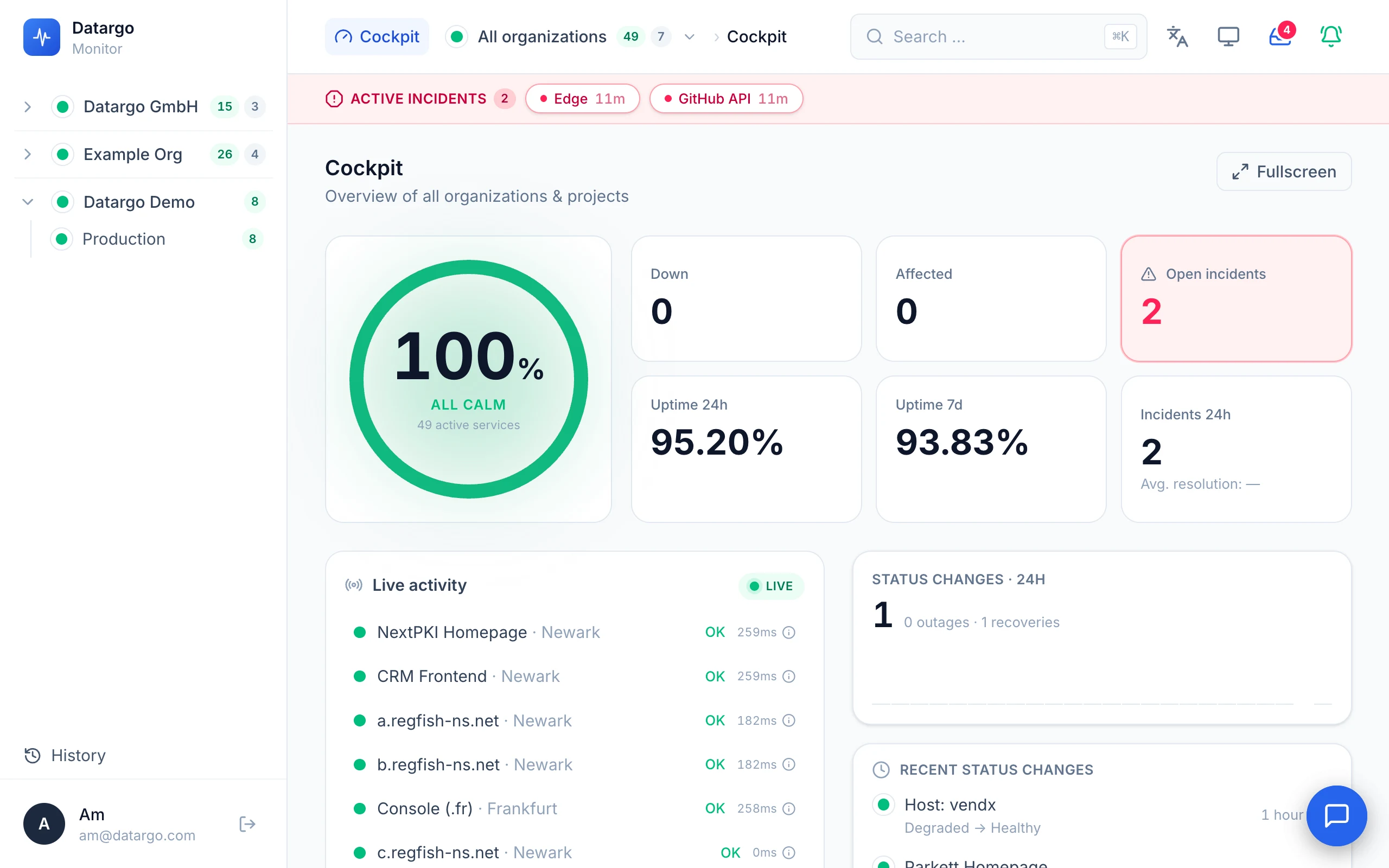Viewport: 1389px width, 868px height.
Task: Click the Search input field
Action: click(x=999, y=37)
